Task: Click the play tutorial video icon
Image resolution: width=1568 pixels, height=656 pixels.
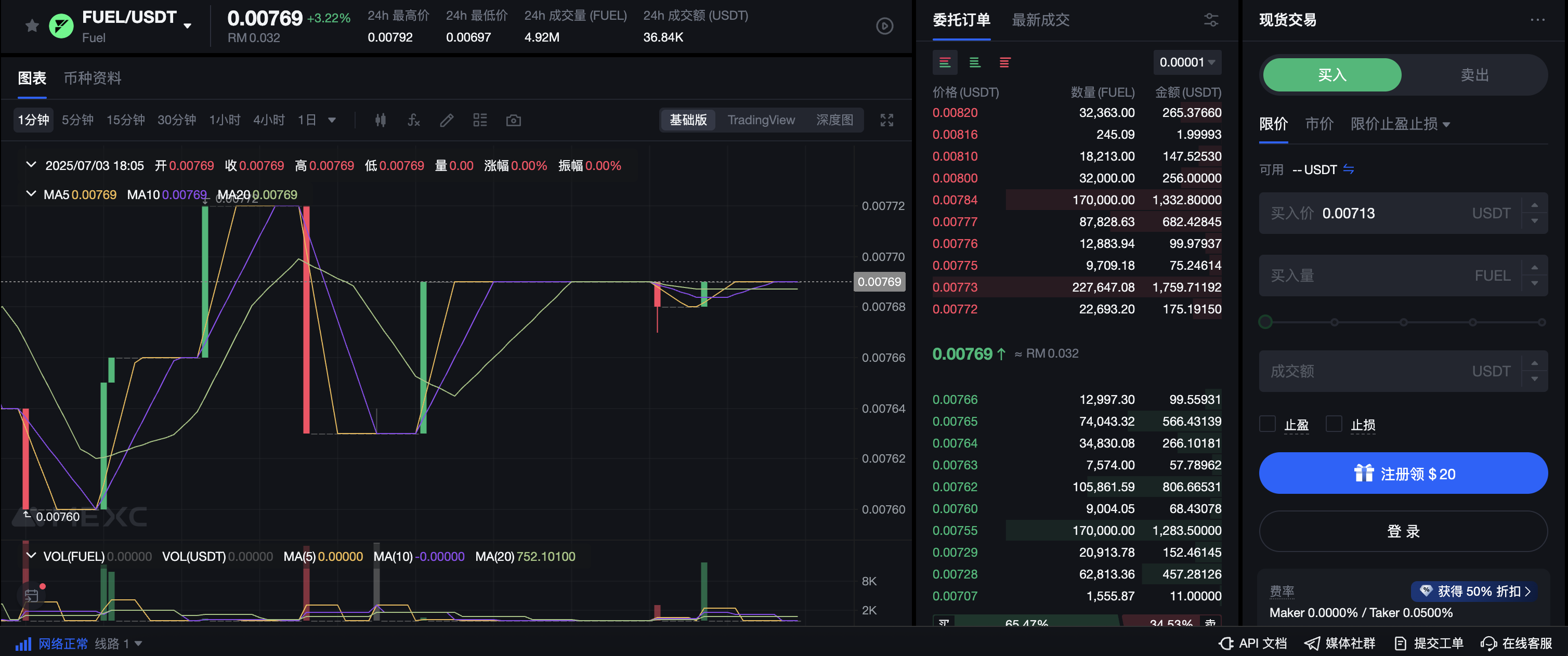Action: tap(884, 26)
